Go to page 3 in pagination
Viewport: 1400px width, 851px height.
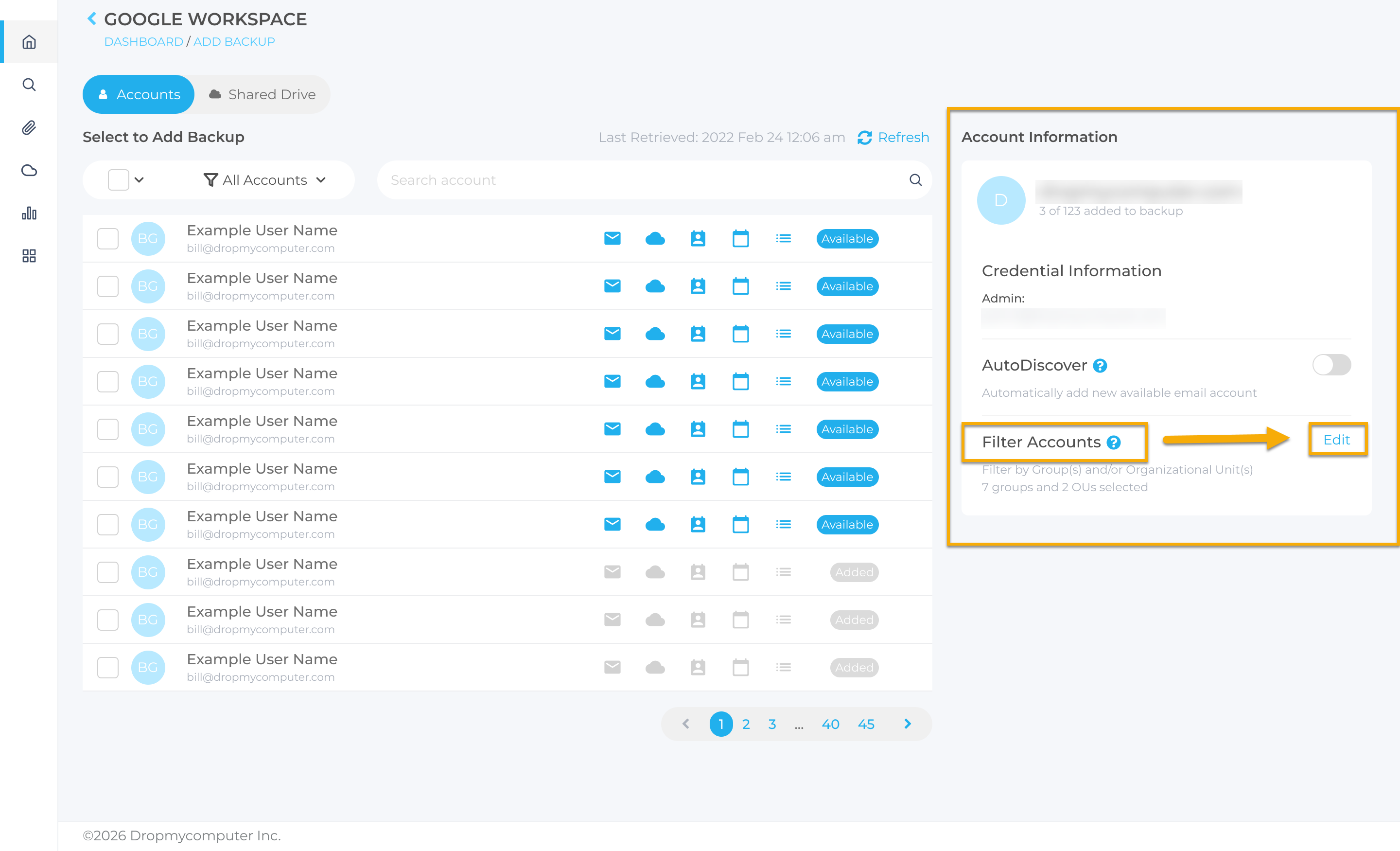tap(772, 724)
